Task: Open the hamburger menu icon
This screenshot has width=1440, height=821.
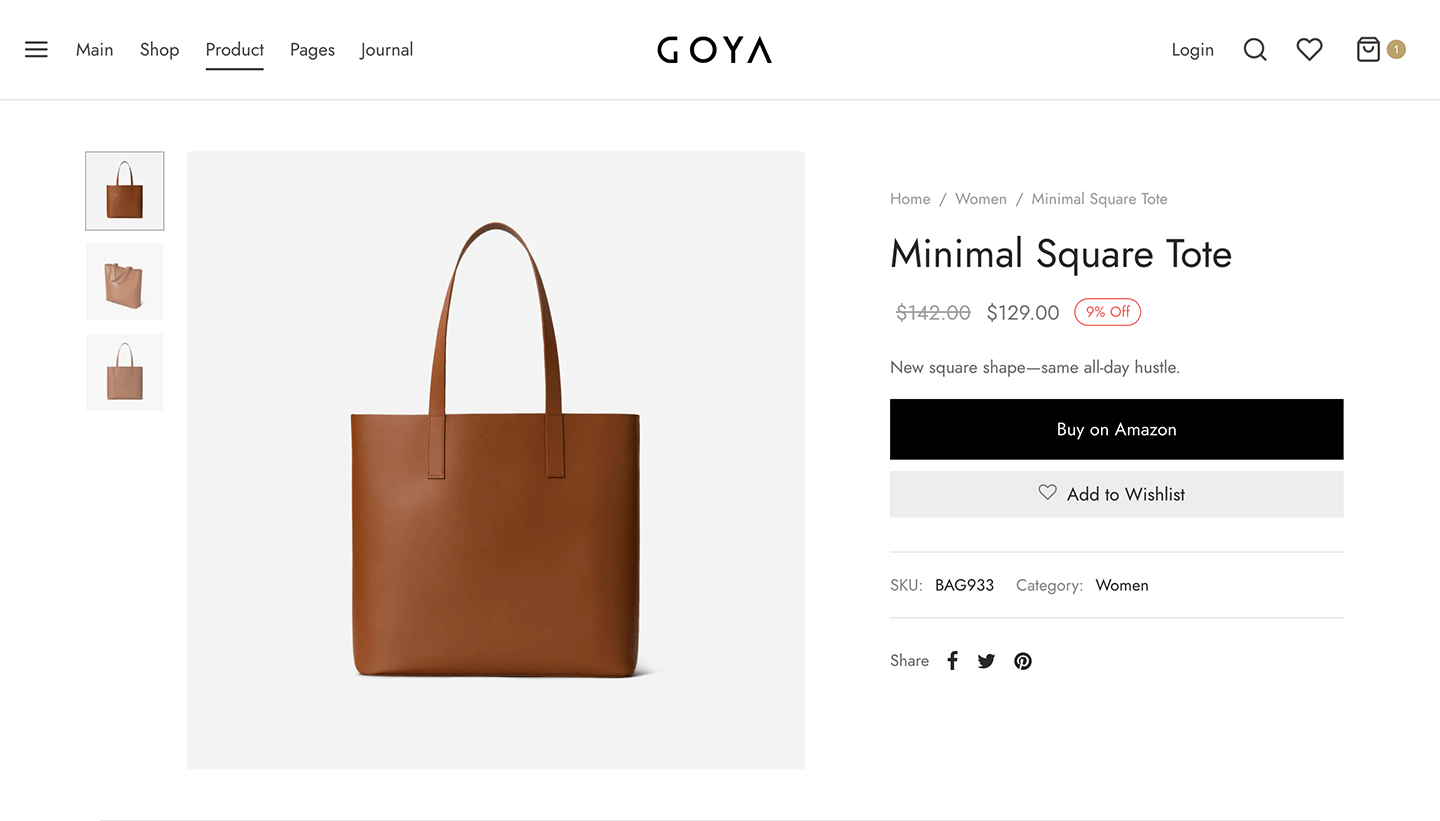Action: tap(36, 50)
